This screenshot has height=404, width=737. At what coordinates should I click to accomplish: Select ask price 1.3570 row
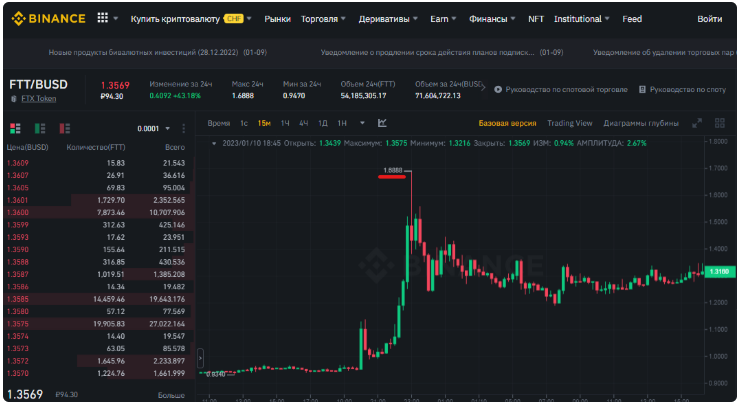[99, 373]
